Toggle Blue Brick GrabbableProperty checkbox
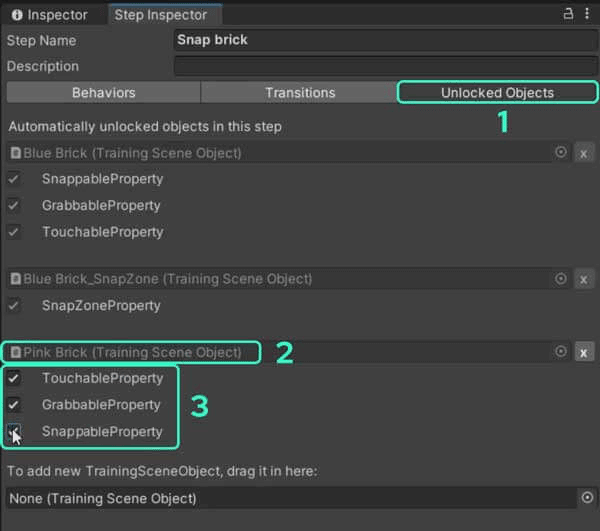The image size is (600, 531). coord(14,205)
